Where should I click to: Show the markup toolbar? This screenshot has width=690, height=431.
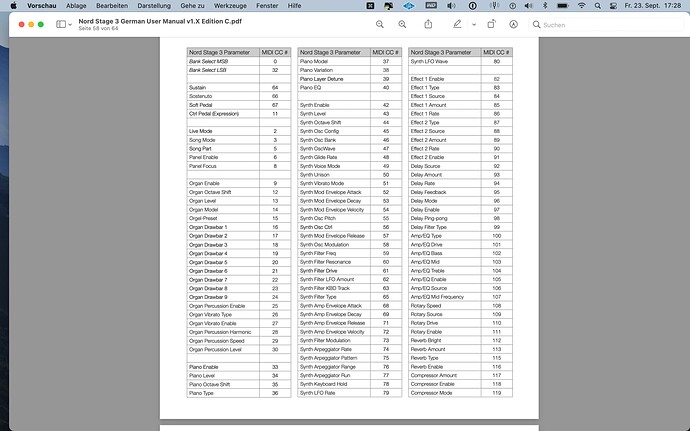click(x=514, y=25)
